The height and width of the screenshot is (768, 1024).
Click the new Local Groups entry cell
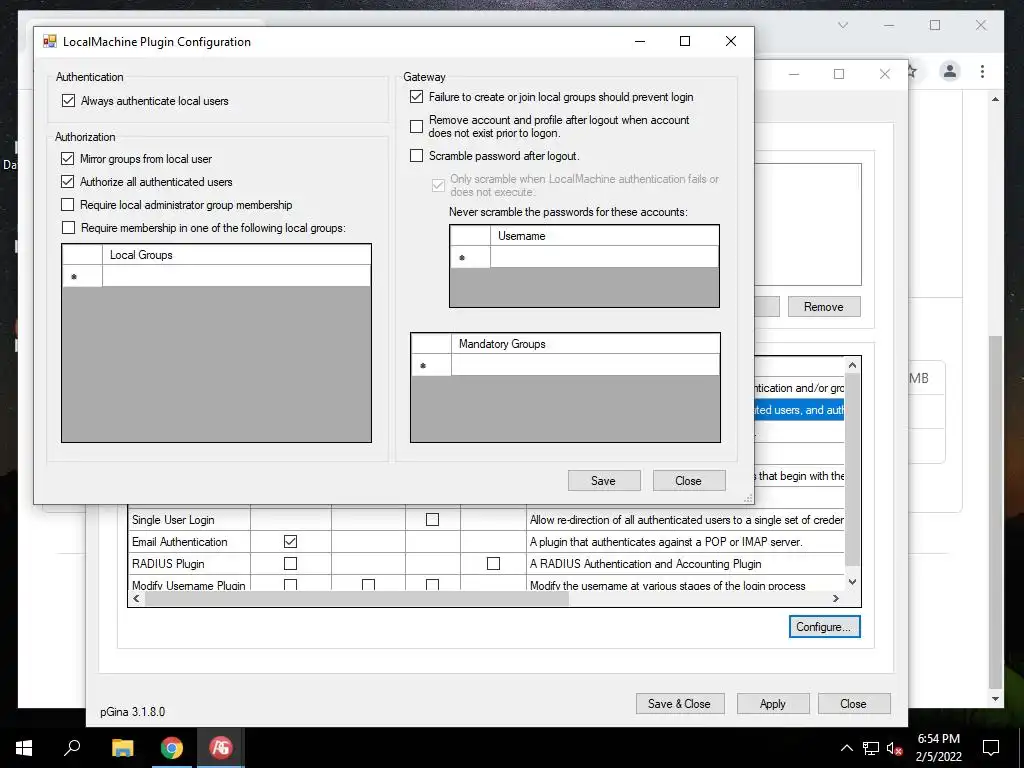pos(236,276)
